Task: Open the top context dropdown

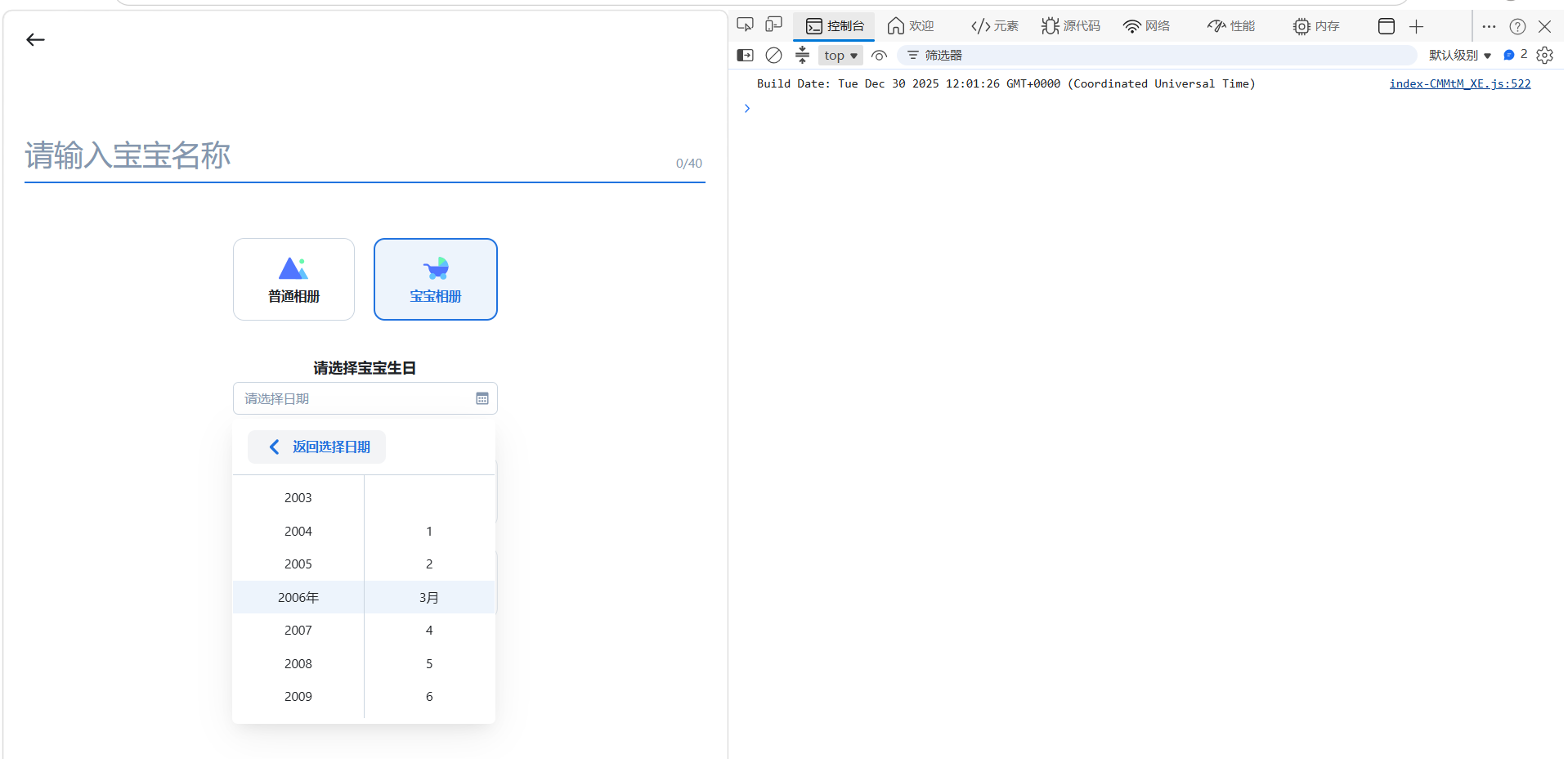Action: point(840,55)
